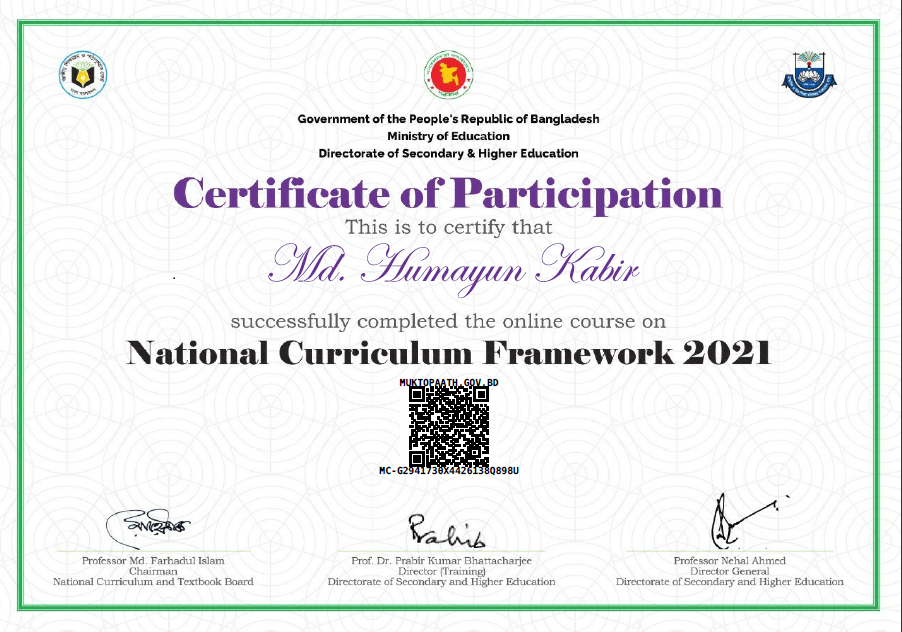
Task: Click the National Curriculum and Textbook Board logo
Action: 83,75
